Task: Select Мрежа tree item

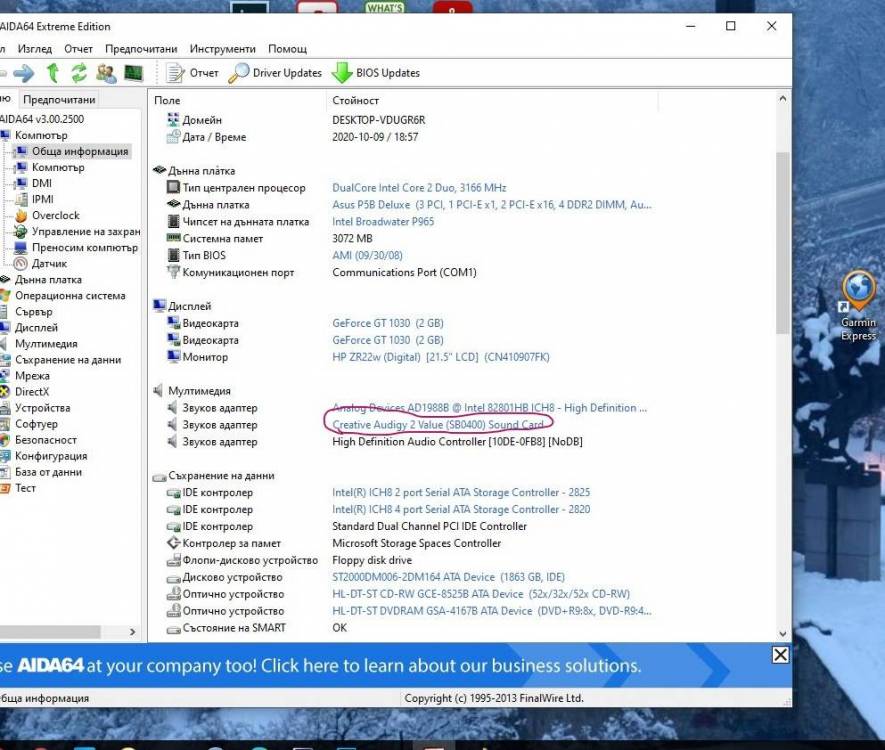Action: 32,376
